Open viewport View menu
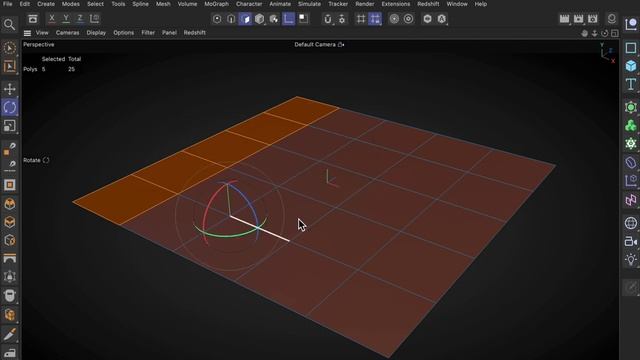The height and width of the screenshot is (360, 640). click(42, 33)
